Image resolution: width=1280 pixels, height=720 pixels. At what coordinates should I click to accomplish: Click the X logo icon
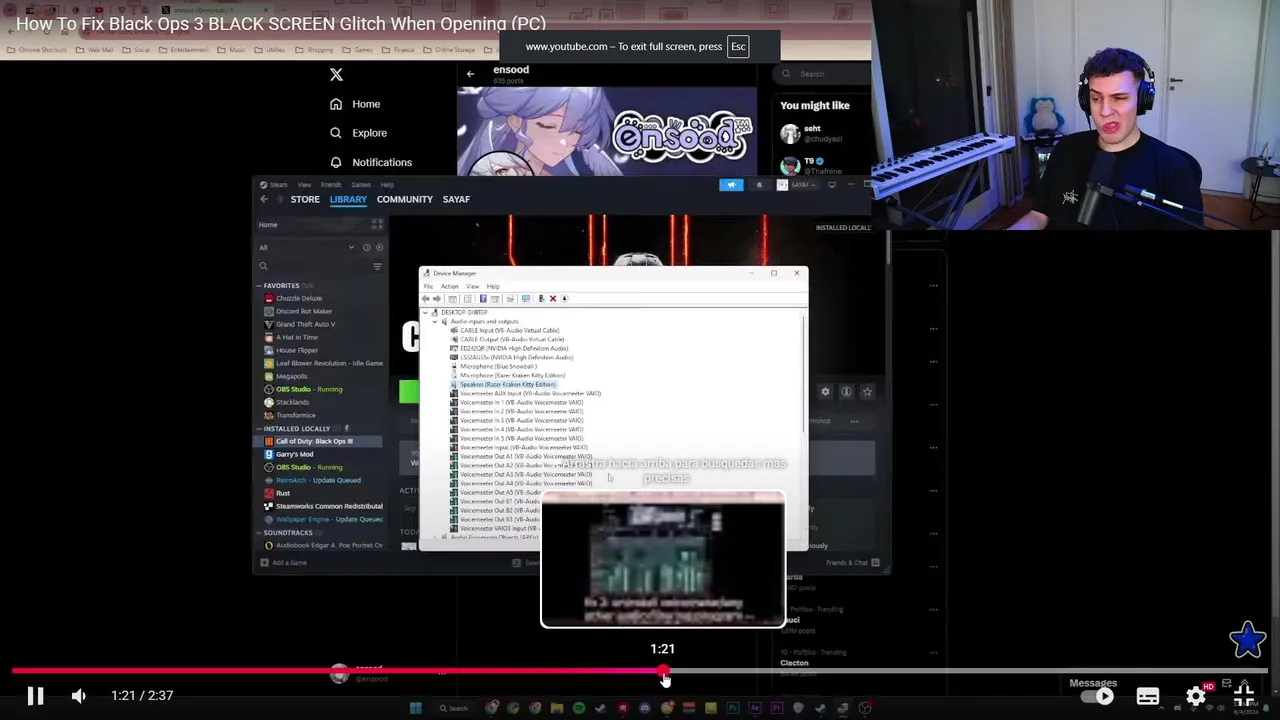[x=336, y=74]
